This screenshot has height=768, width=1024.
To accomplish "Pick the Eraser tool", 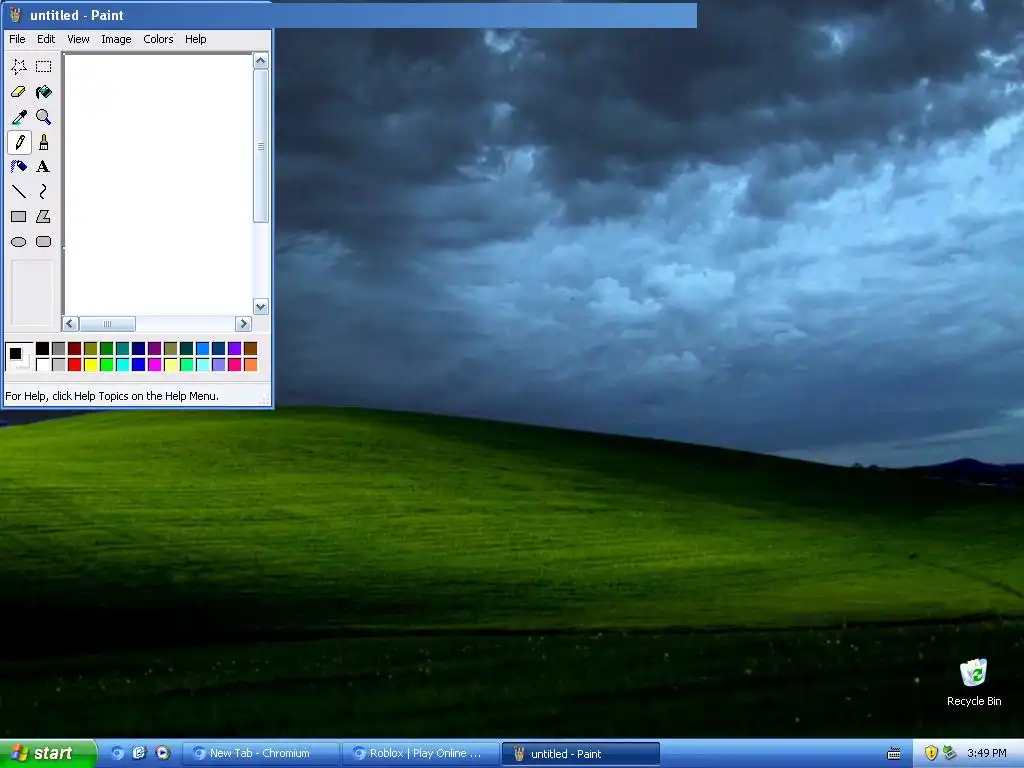I will click(18, 91).
